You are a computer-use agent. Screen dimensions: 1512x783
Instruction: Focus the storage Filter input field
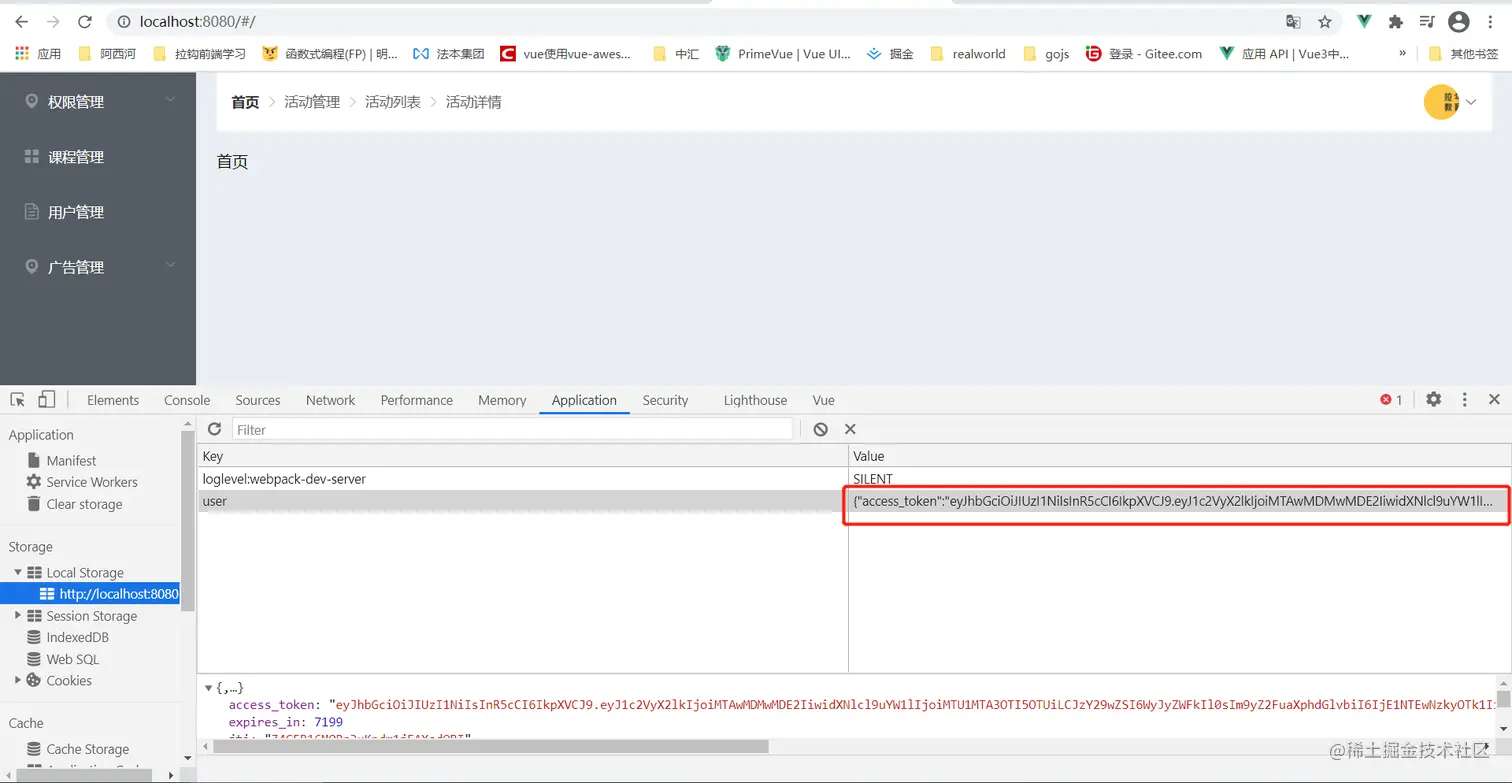click(512, 429)
